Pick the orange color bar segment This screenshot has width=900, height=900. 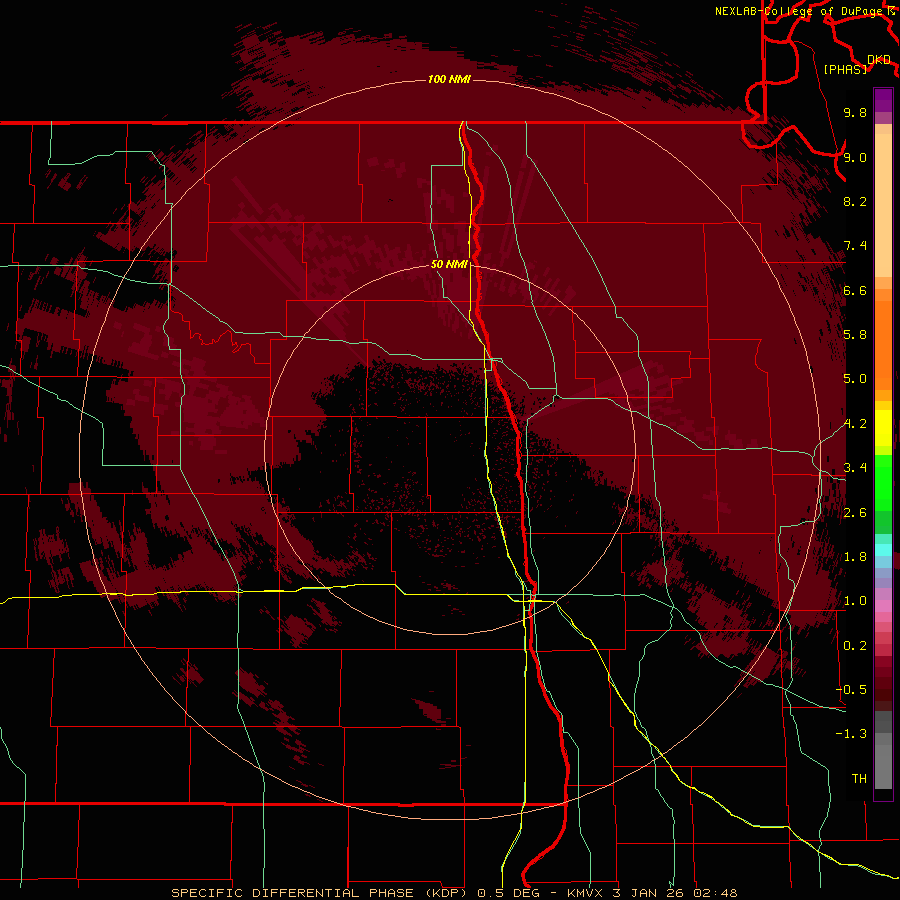coord(883,346)
